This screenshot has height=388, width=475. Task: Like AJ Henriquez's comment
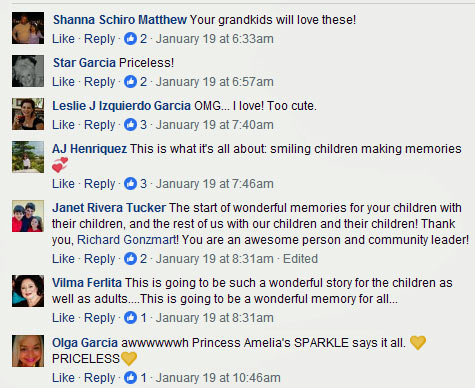(63, 184)
